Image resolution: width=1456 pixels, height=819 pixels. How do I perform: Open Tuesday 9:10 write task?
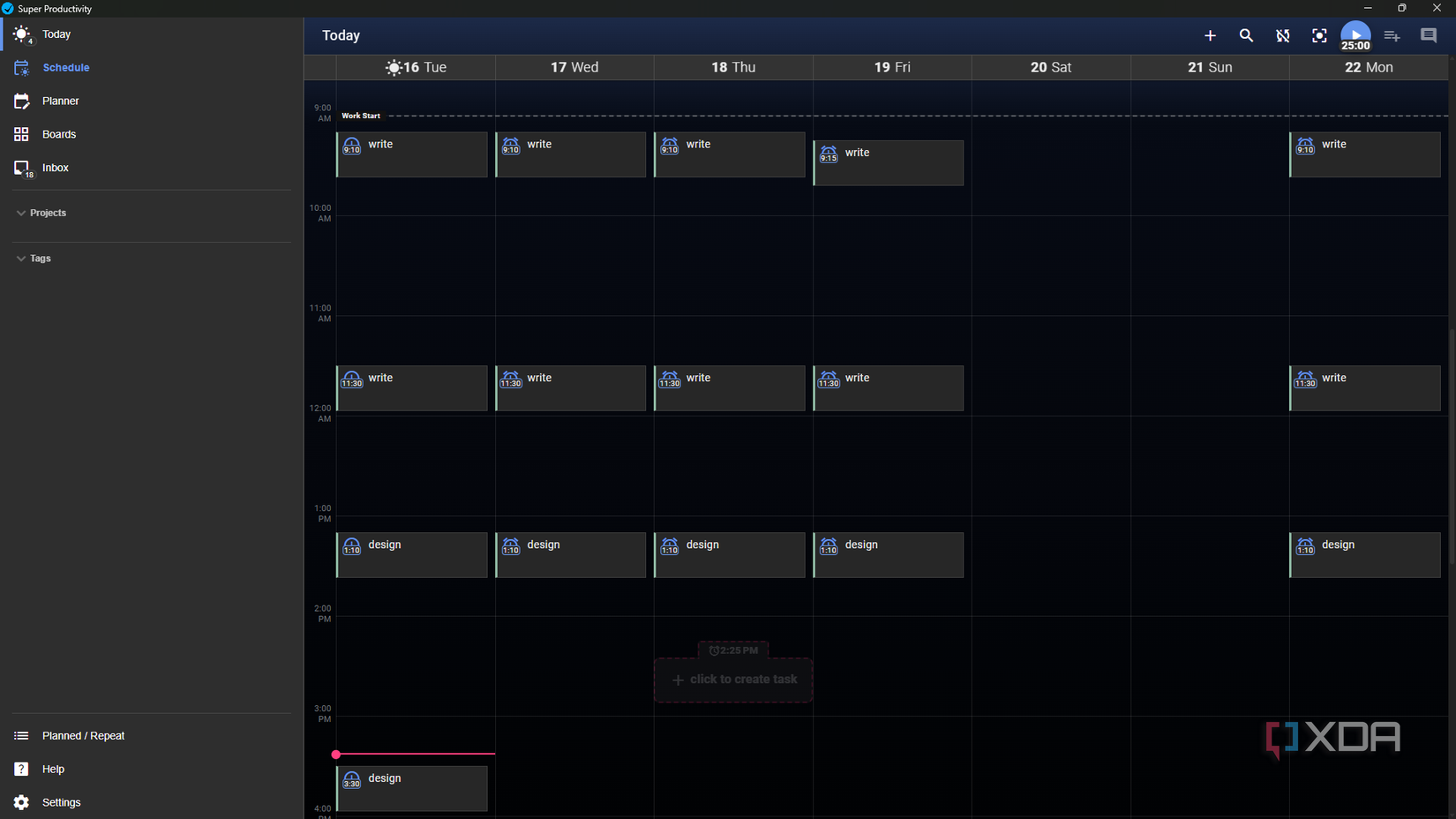pyautogui.click(x=412, y=154)
